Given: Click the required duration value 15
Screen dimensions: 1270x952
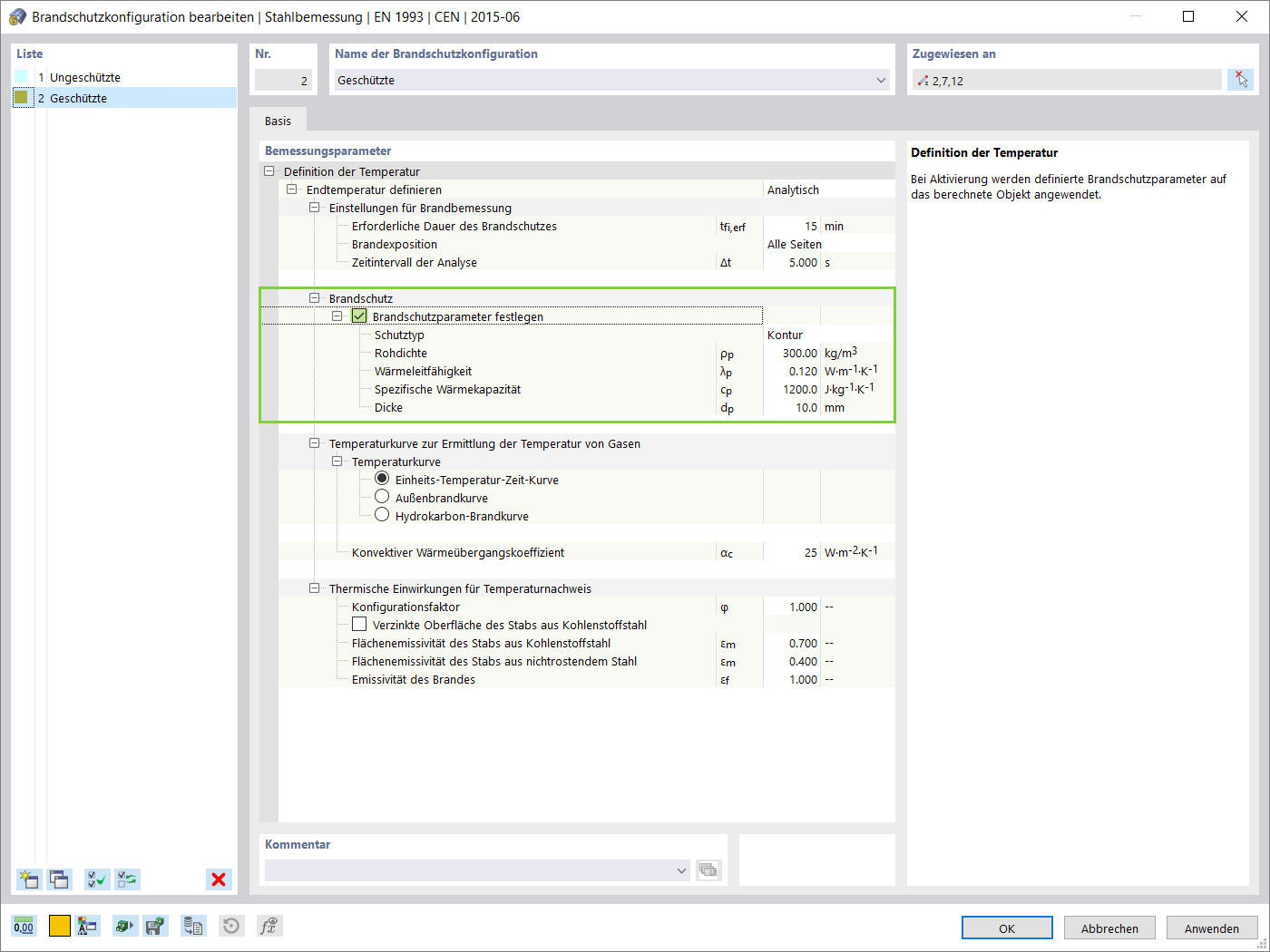Looking at the screenshot, I should point(792,226).
